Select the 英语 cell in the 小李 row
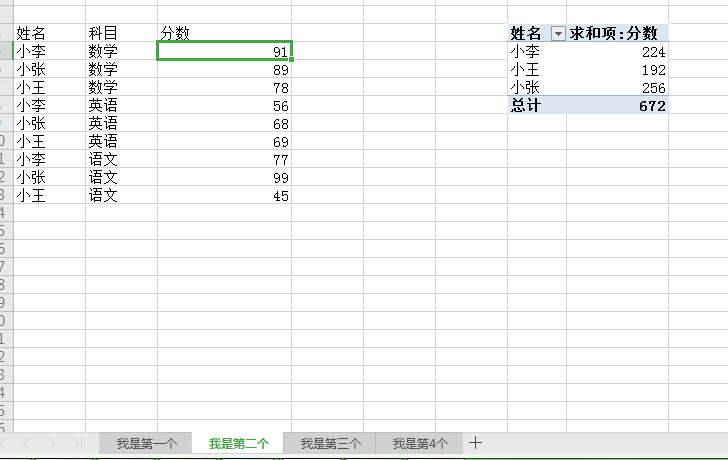This screenshot has height=460, width=728. tap(122, 105)
